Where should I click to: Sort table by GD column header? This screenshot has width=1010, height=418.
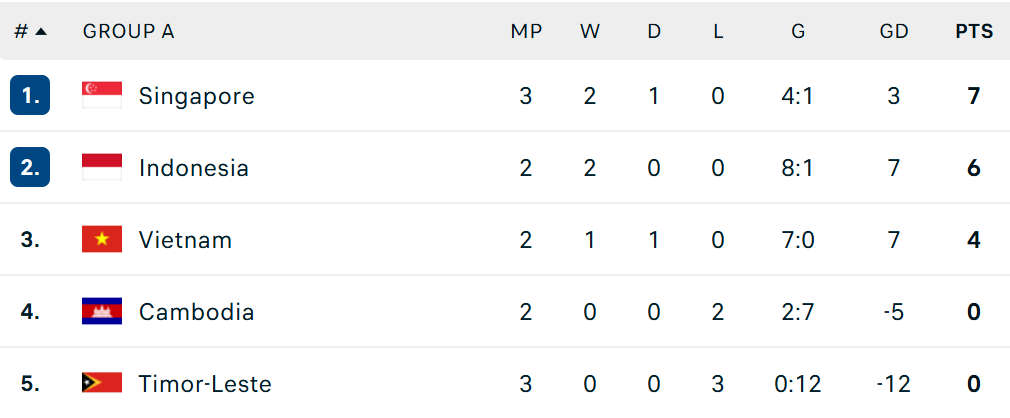click(x=894, y=32)
